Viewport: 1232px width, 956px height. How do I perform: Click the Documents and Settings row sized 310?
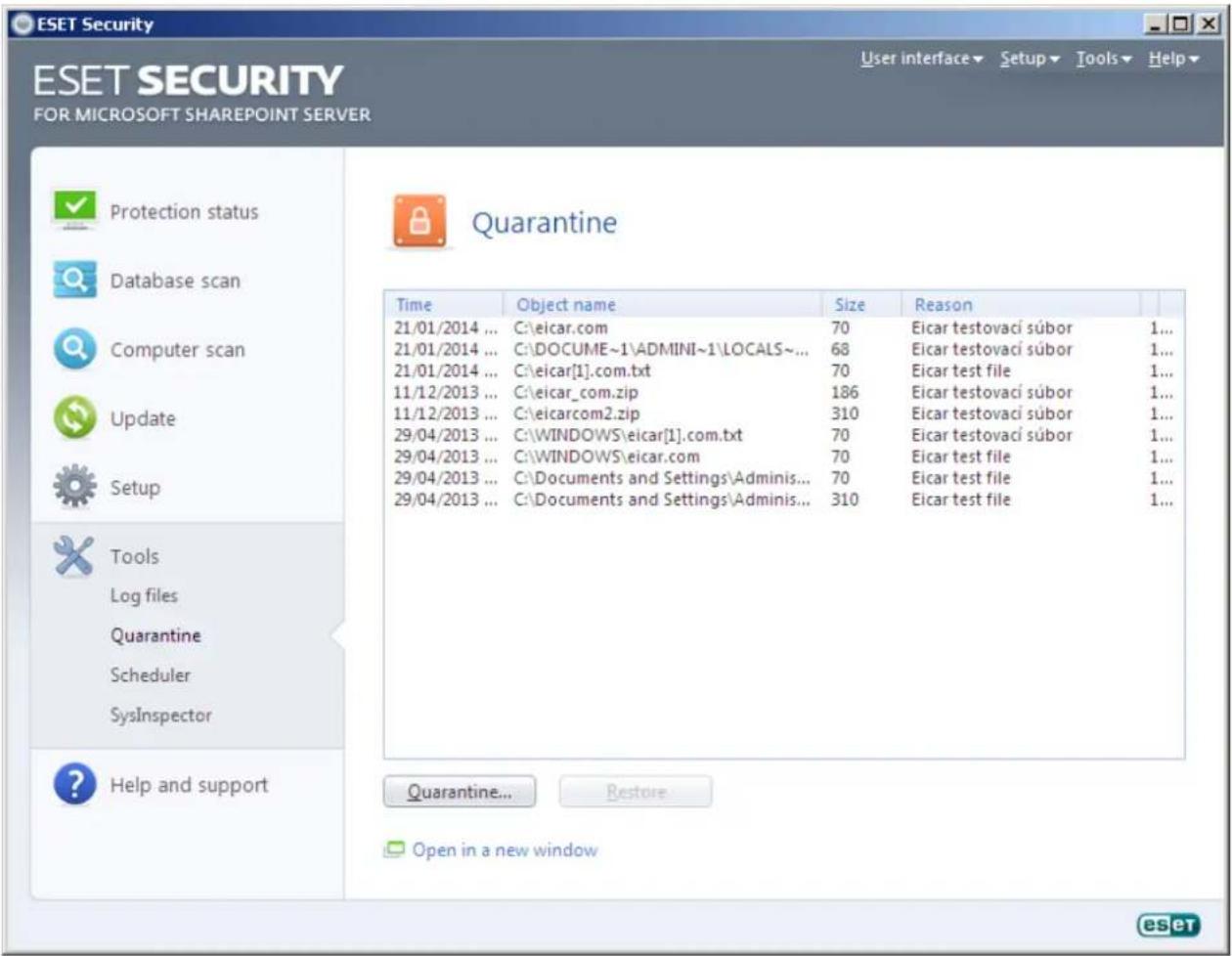[783, 500]
